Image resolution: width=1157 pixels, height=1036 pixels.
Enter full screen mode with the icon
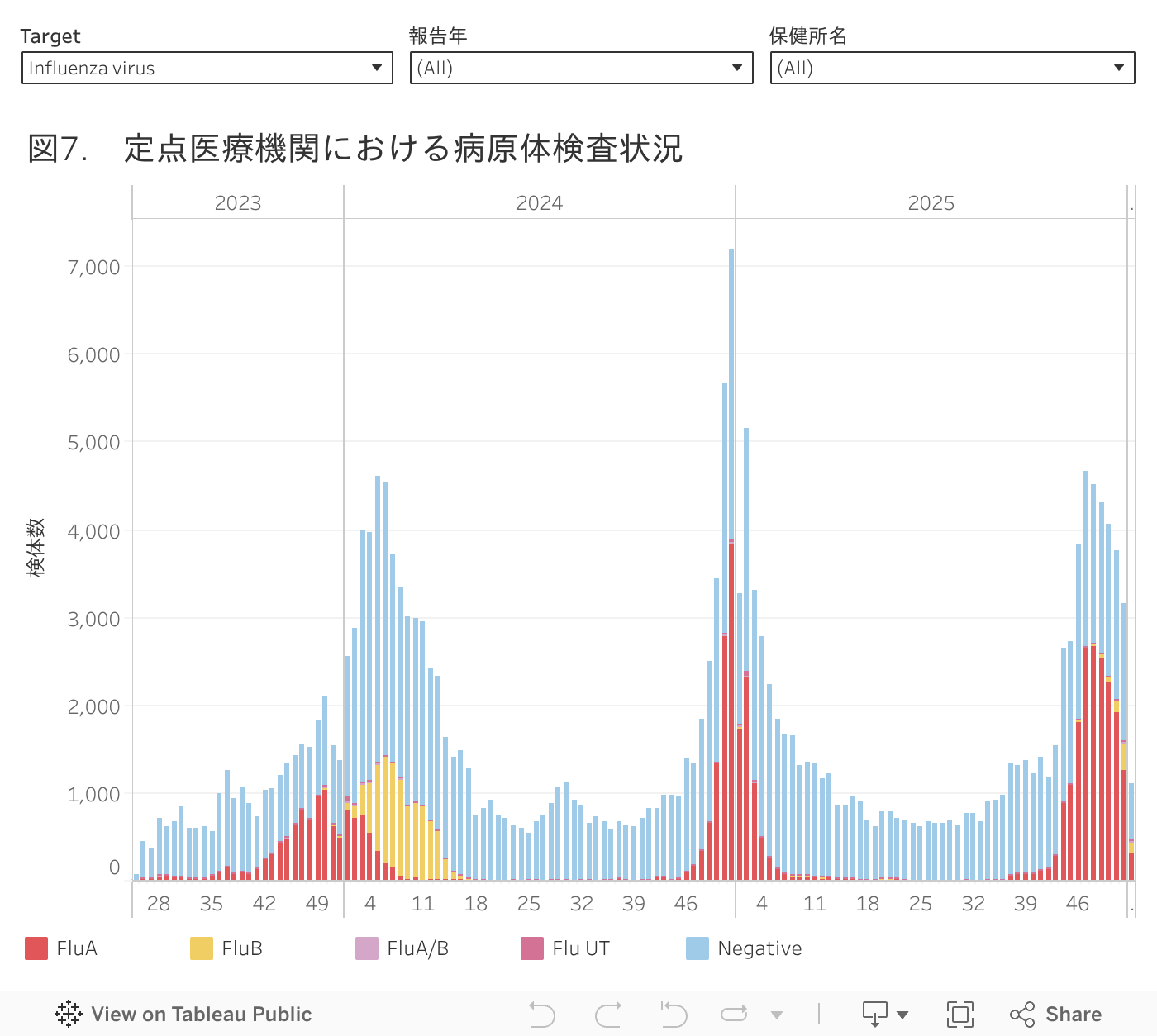tap(959, 1014)
